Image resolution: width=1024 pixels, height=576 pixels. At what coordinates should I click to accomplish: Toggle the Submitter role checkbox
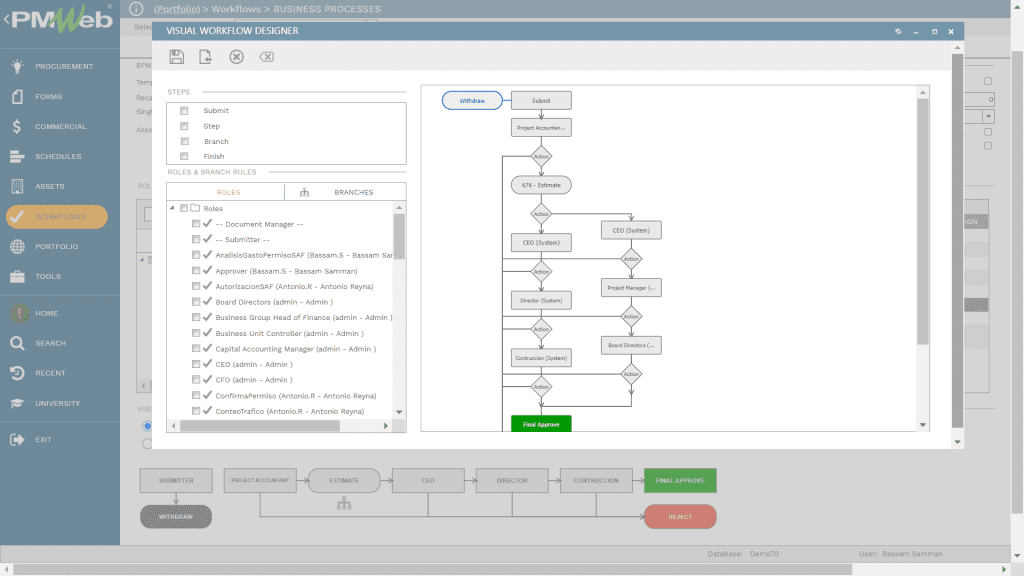tap(196, 239)
